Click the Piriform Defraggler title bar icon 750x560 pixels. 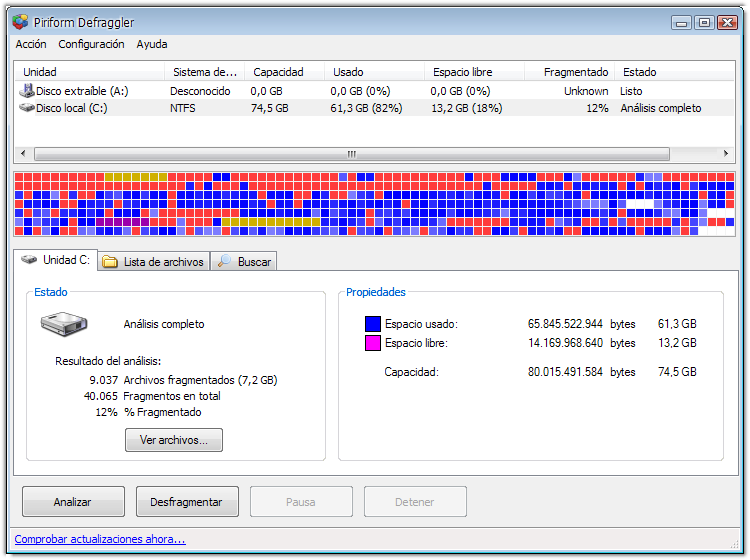tap(20, 22)
